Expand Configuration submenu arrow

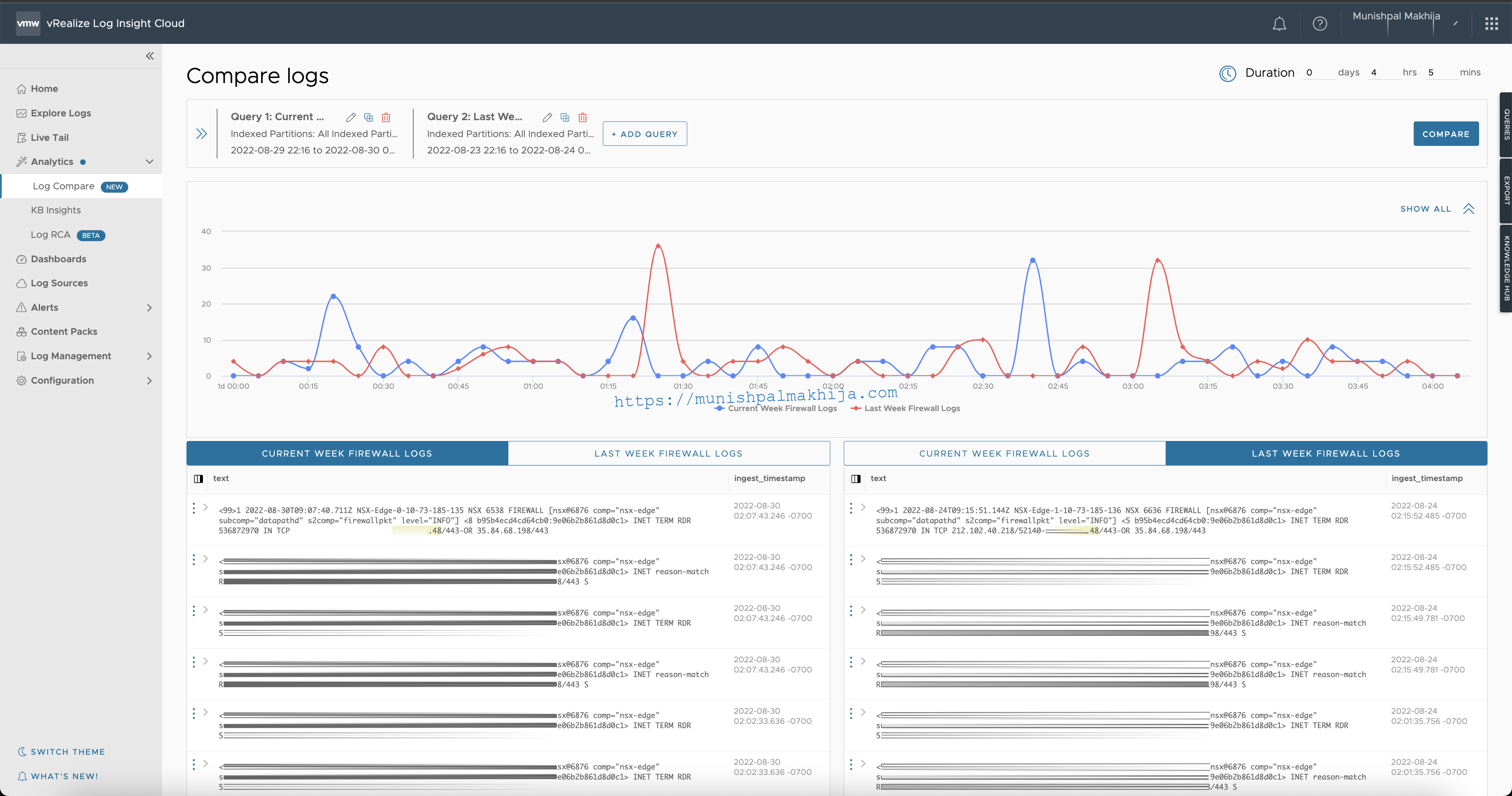[x=149, y=380]
